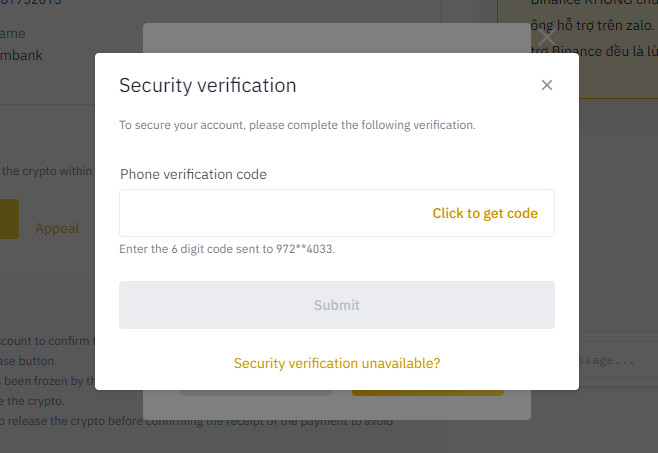This screenshot has width=658, height=453.
Task: Click the secure your account description
Action: tap(297, 125)
